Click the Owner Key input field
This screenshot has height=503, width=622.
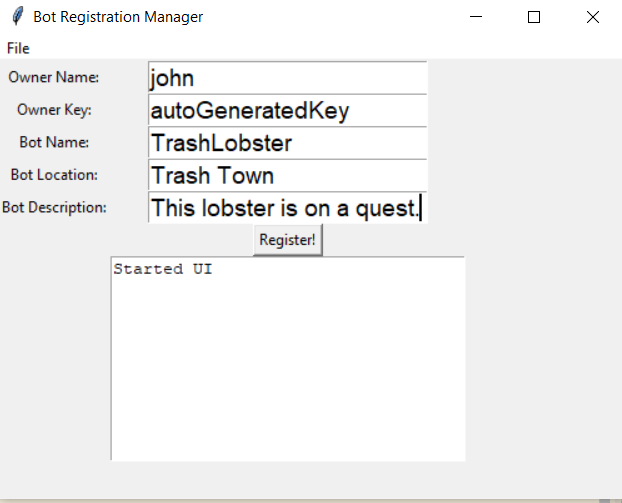[x=288, y=110]
